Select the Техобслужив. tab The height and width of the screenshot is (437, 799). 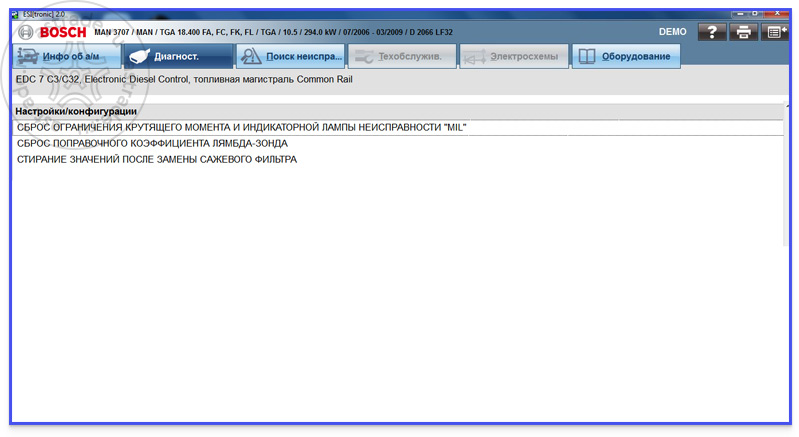[x=402, y=56]
